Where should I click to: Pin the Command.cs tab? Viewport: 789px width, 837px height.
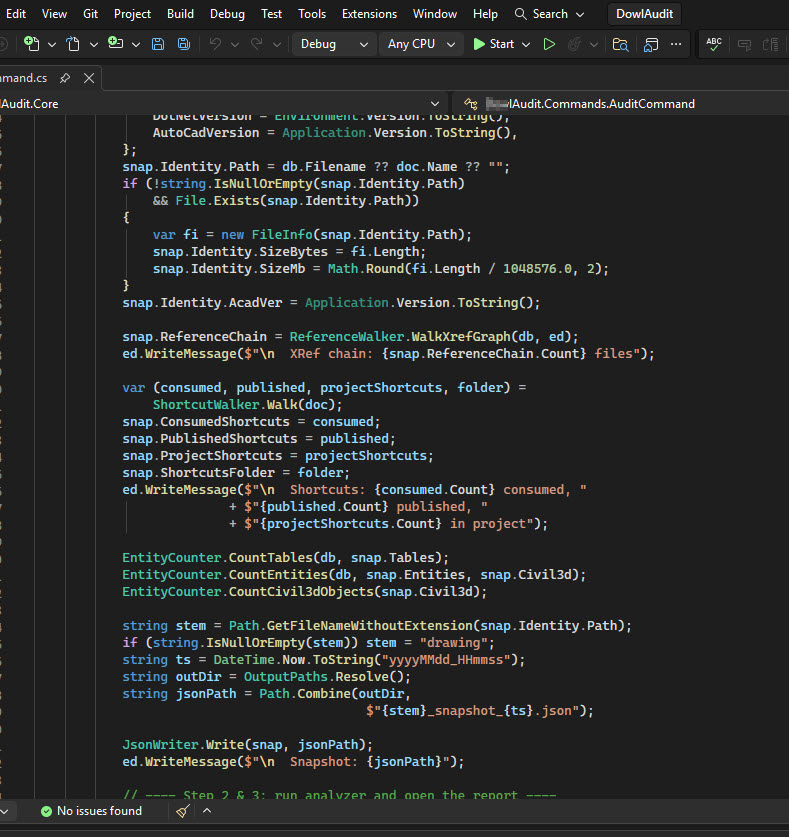pyautogui.click(x=65, y=78)
